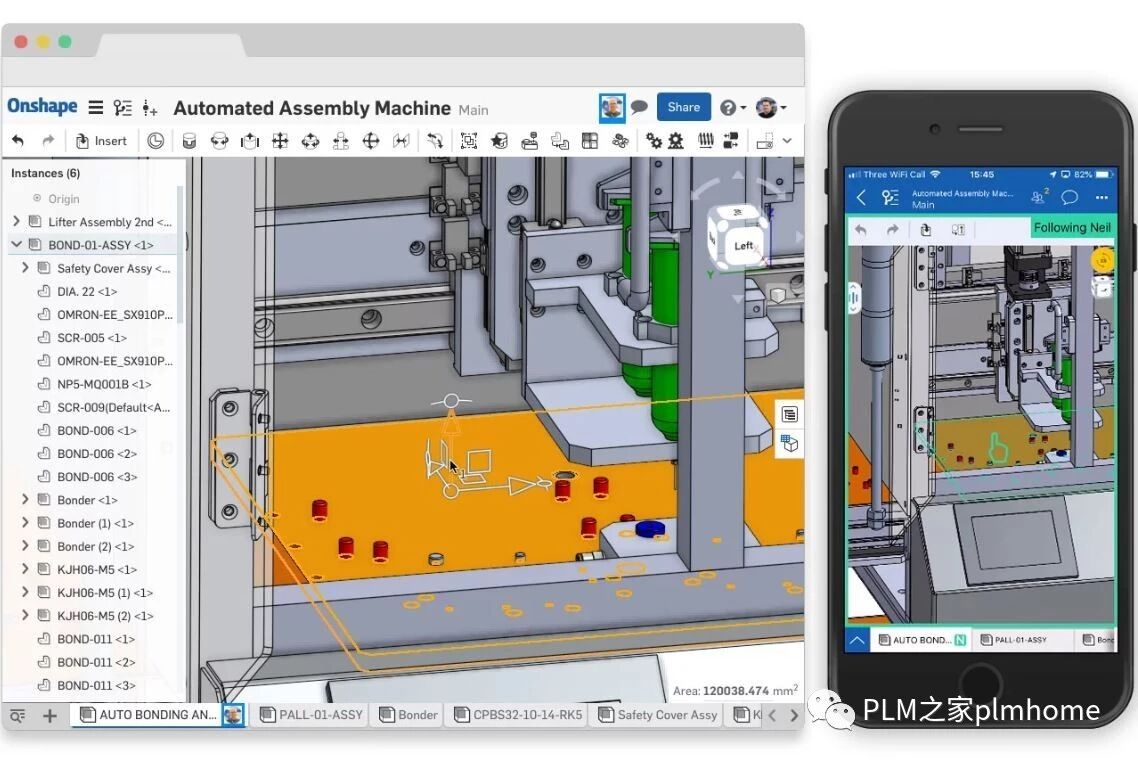Expand Bonder (2) <1> tree node
This screenshot has height=763, width=1138.
tap(25, 545)
